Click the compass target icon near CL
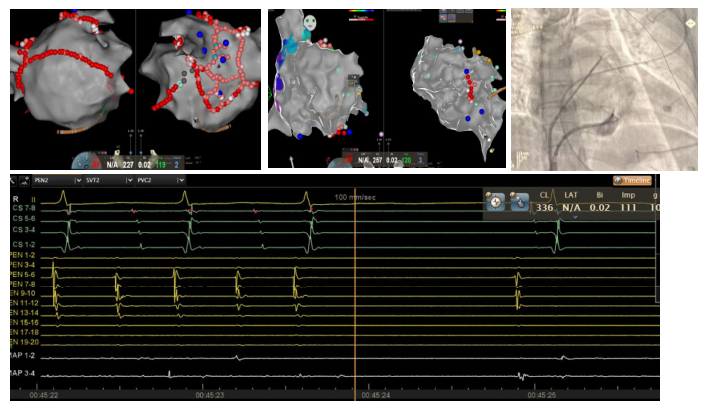707x414 pixels. pos(495,201)
